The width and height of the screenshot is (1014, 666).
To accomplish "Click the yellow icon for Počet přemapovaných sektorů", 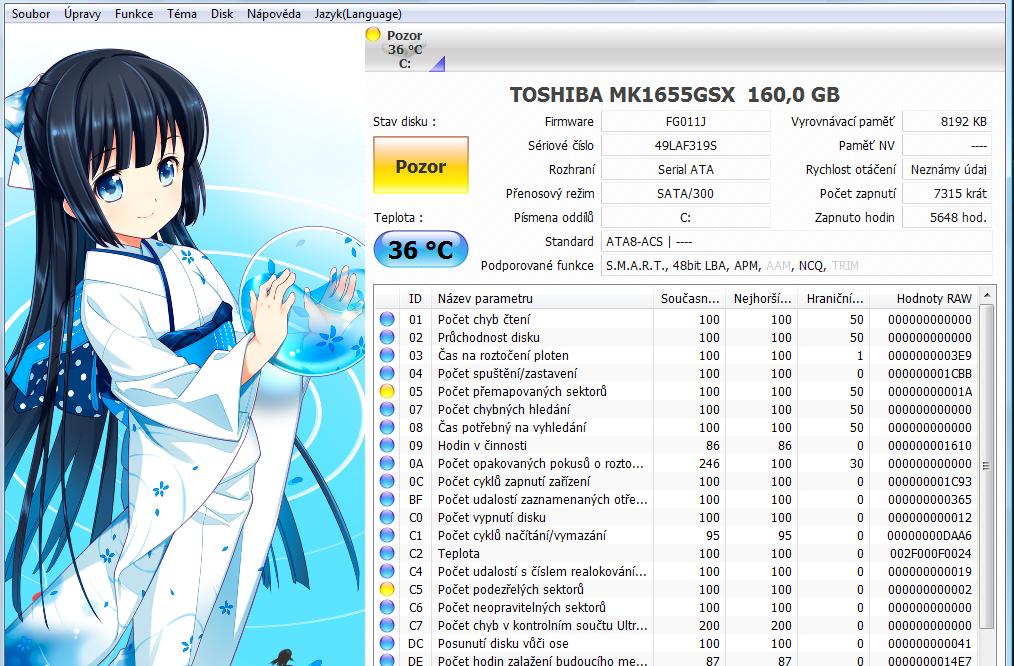I will coord(387,391).
